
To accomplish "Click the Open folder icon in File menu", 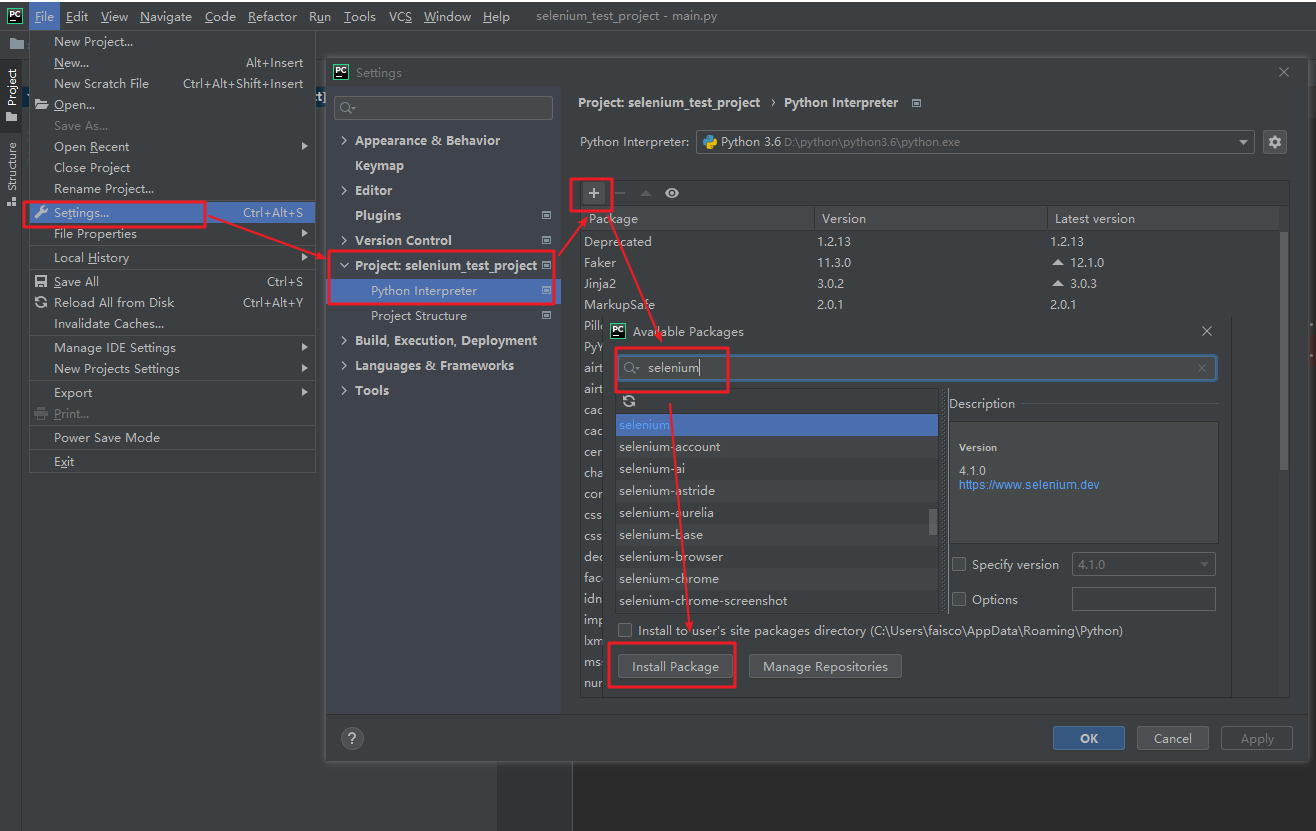I will (x=41, y=104).
